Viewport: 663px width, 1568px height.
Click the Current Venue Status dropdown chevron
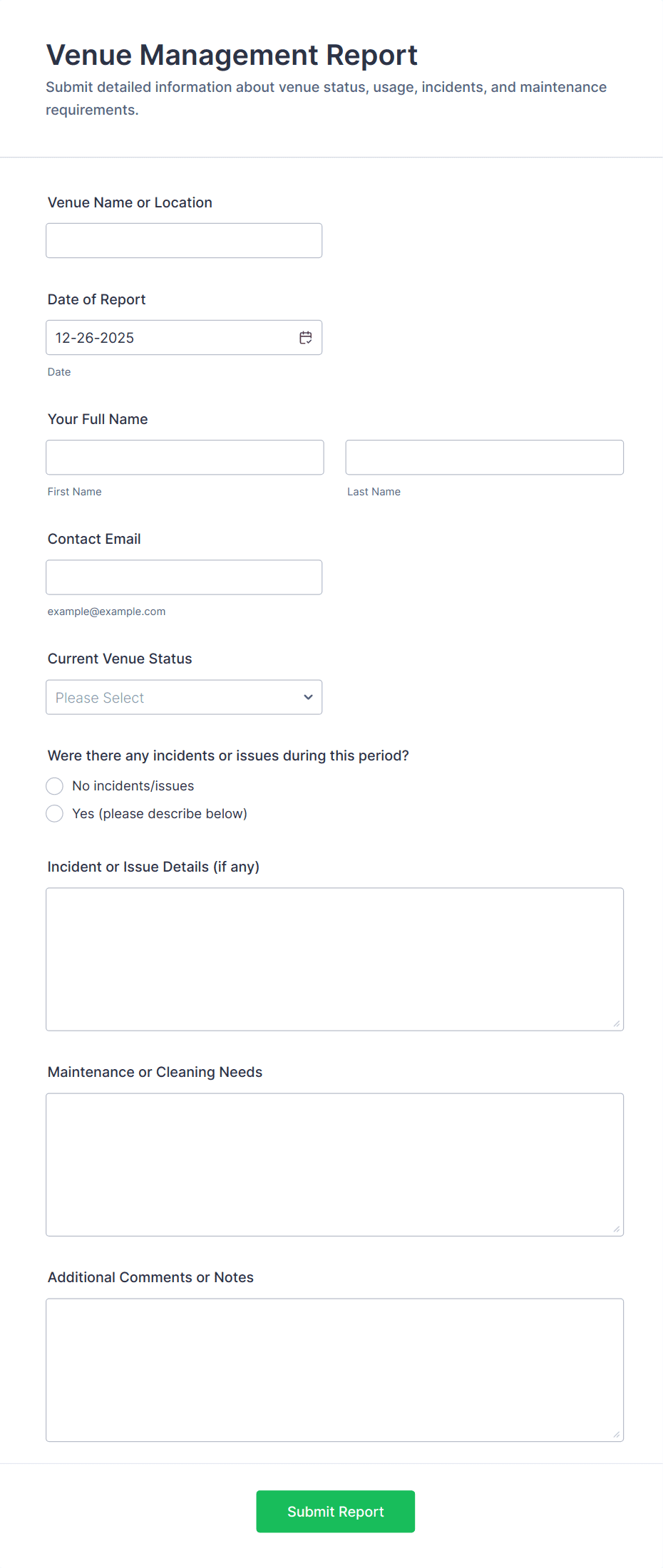pyautogui.click(x=308, y=697)
